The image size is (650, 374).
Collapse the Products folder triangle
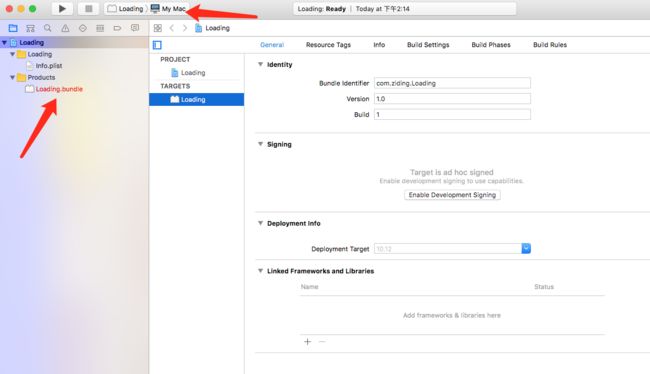12,77
